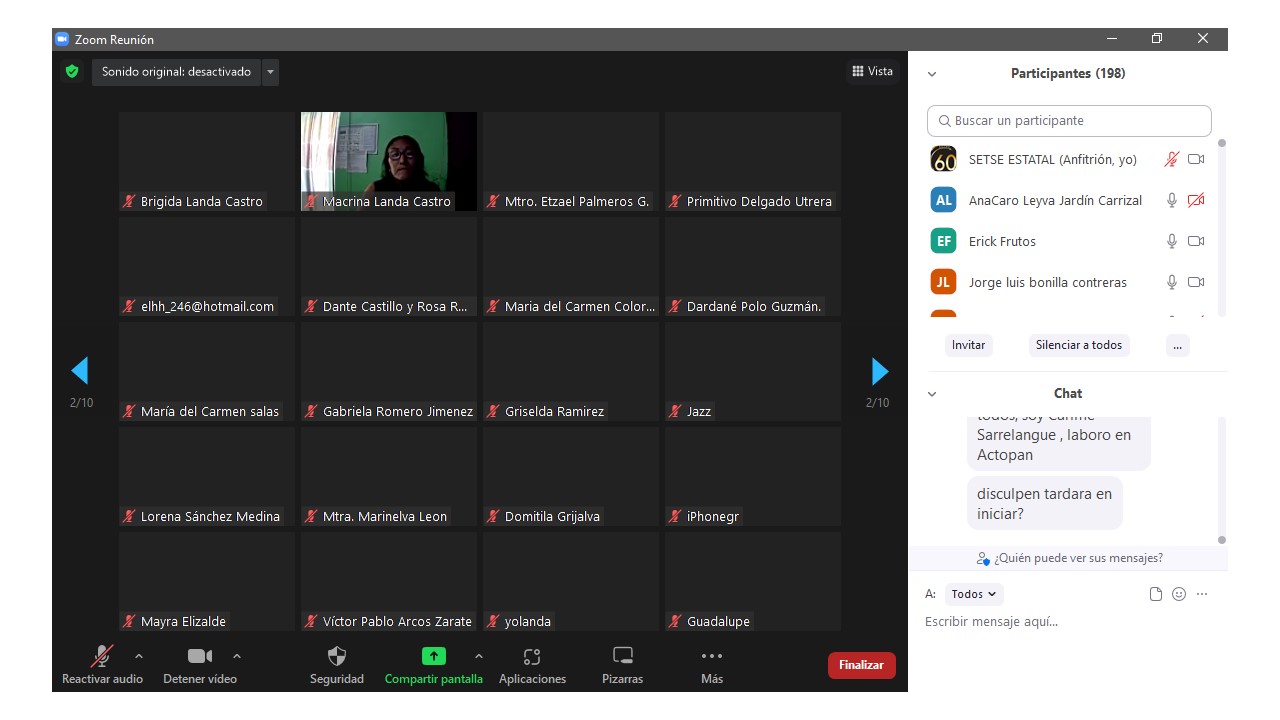Click Silenciar a todos button
Screen dimensions: 1280x720
coord(1078,345)
